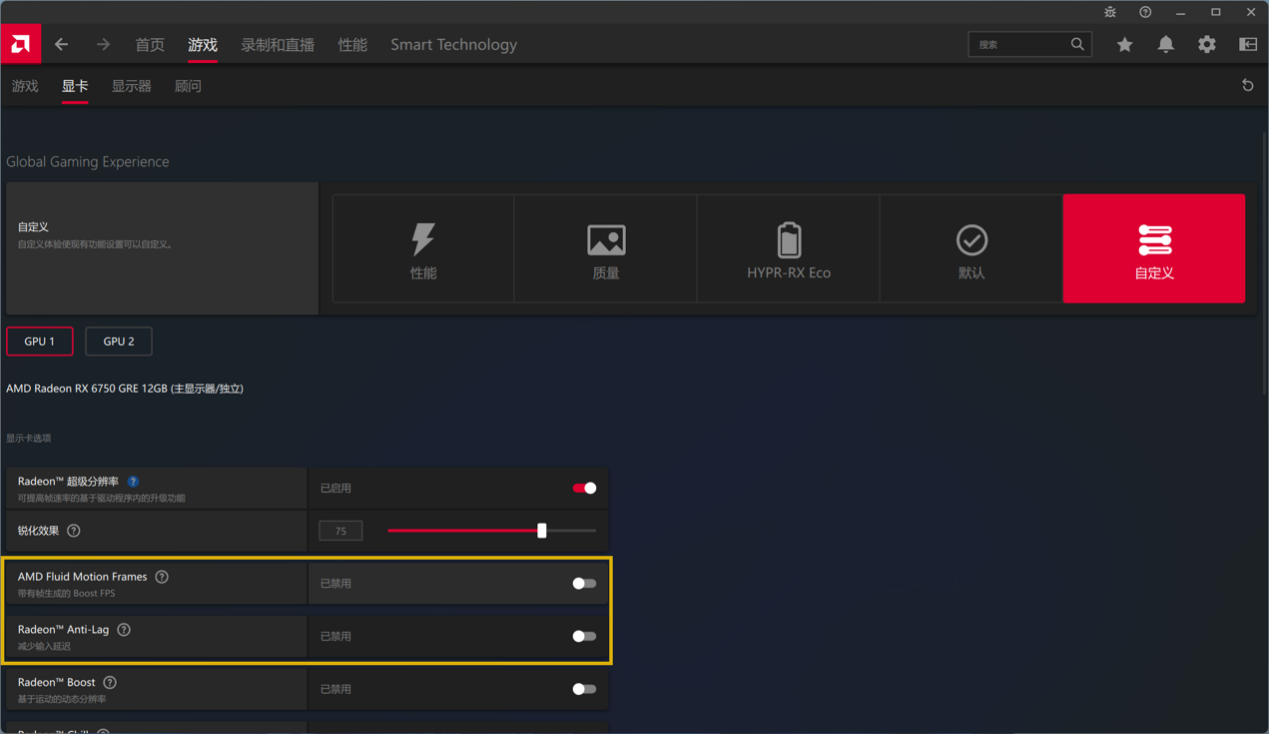This screenshot has height=734, width=1269.
Task: Switch to 游戏 sub-tab
Action: coord(25,86)
